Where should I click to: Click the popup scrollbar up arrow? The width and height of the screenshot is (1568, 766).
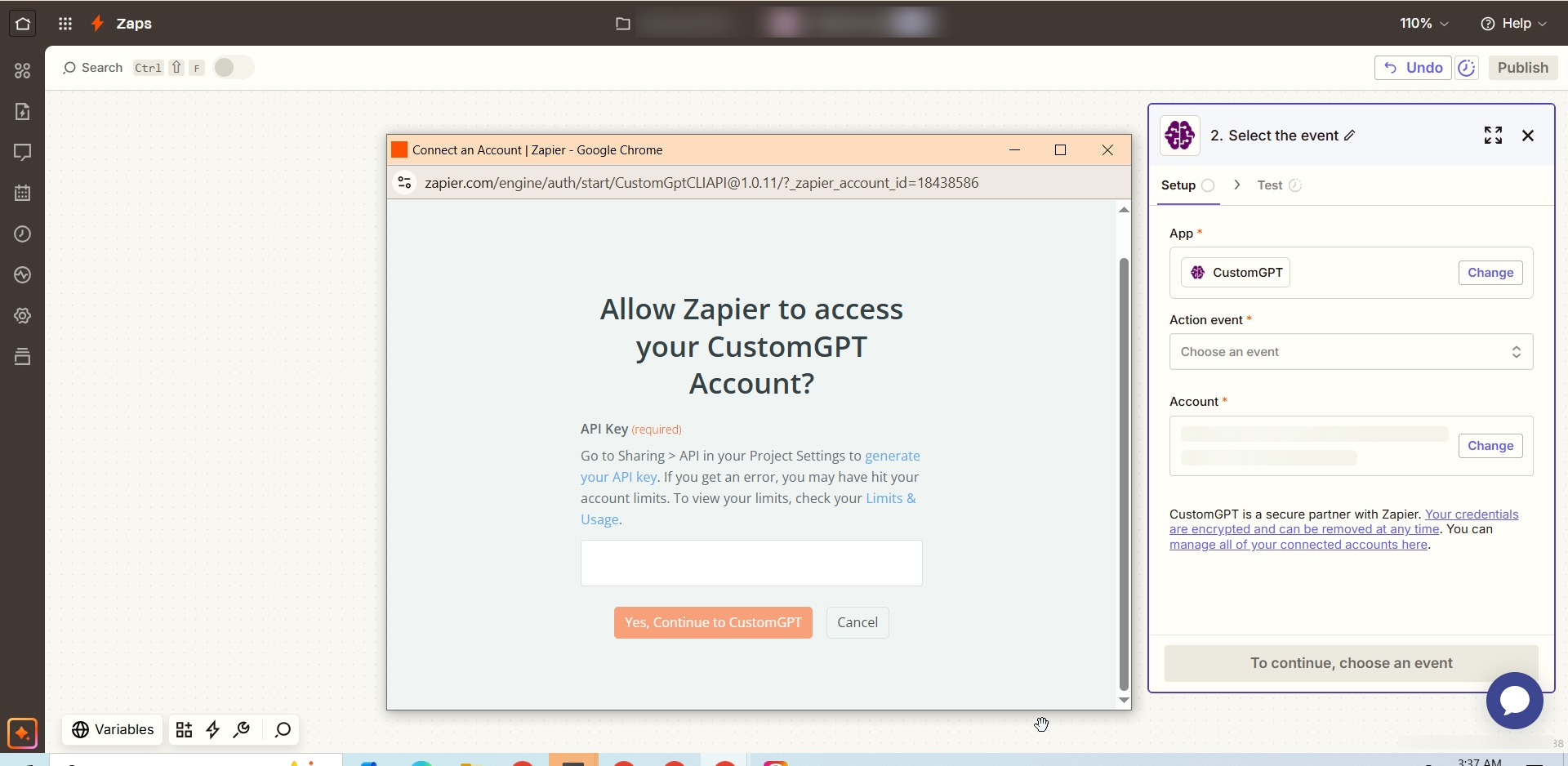pos(1124,210)
